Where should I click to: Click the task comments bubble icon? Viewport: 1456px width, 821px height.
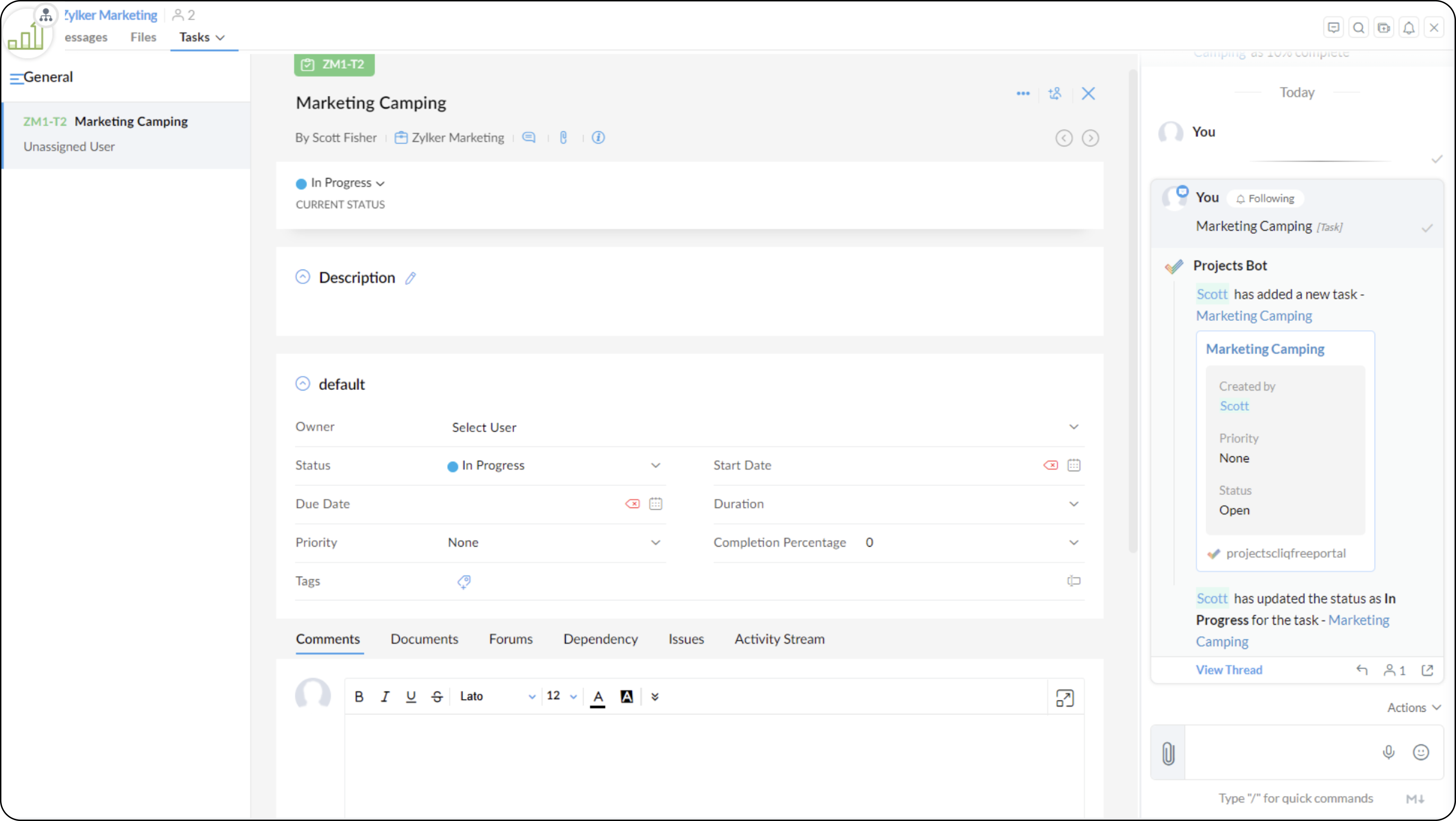coord(528,138)
